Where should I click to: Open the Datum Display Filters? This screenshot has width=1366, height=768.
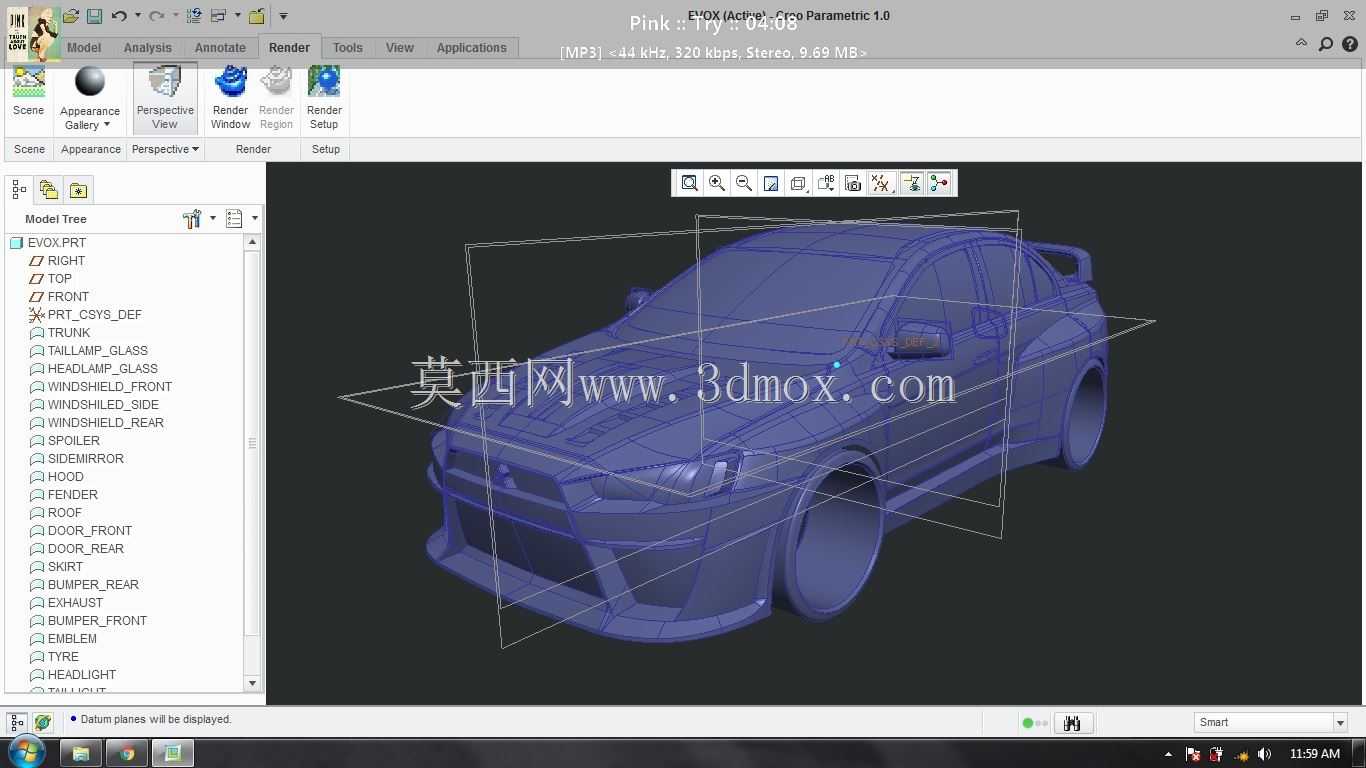coord(881,183)
